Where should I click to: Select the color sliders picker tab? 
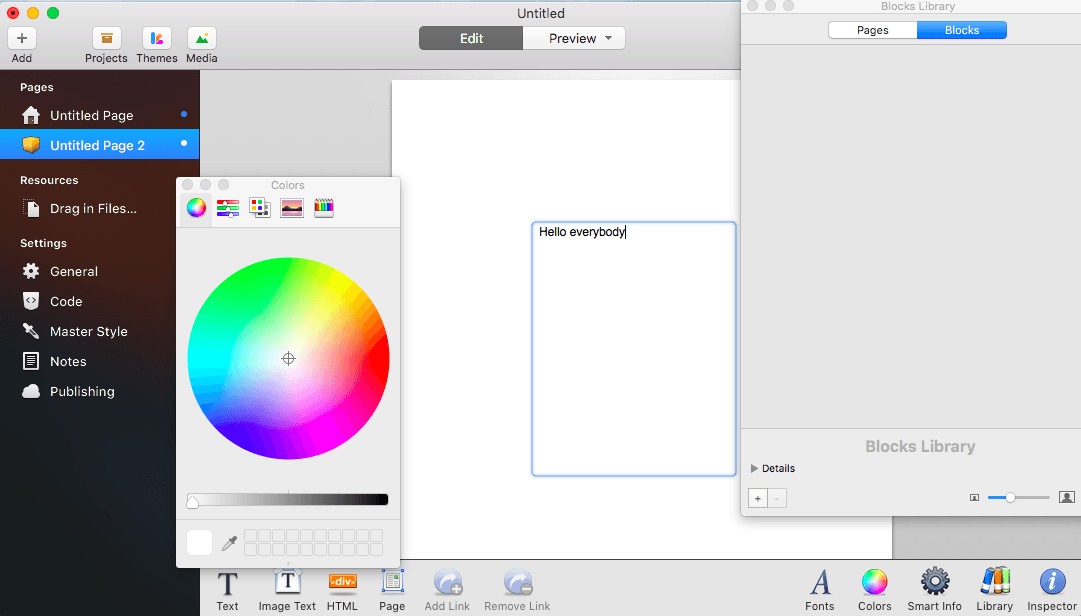pos(228,207)
